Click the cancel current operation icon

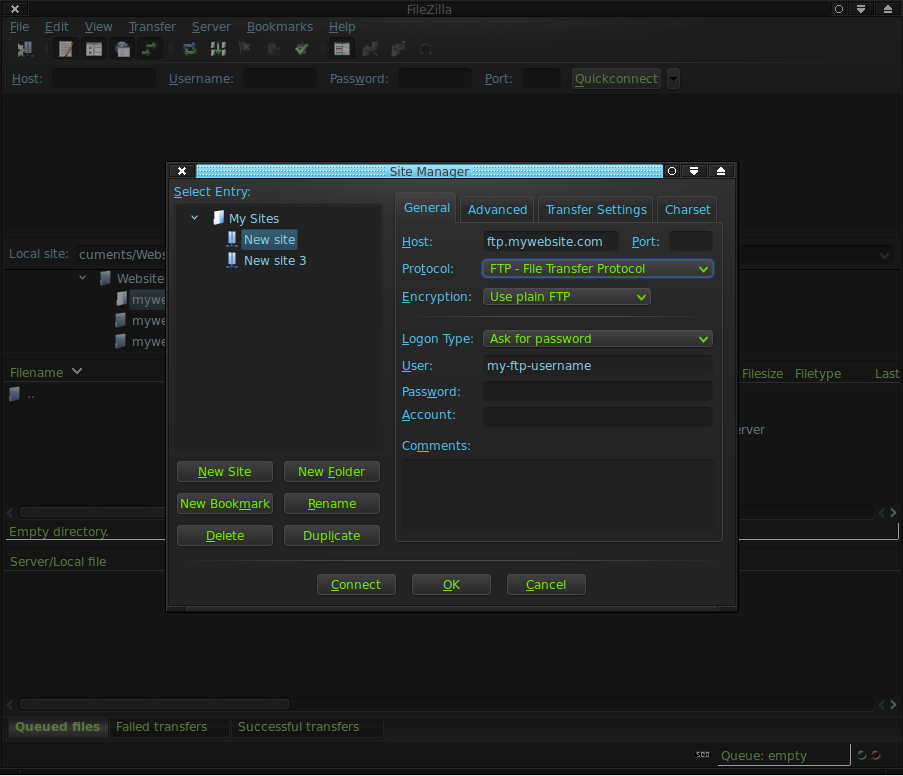[245, 49]
